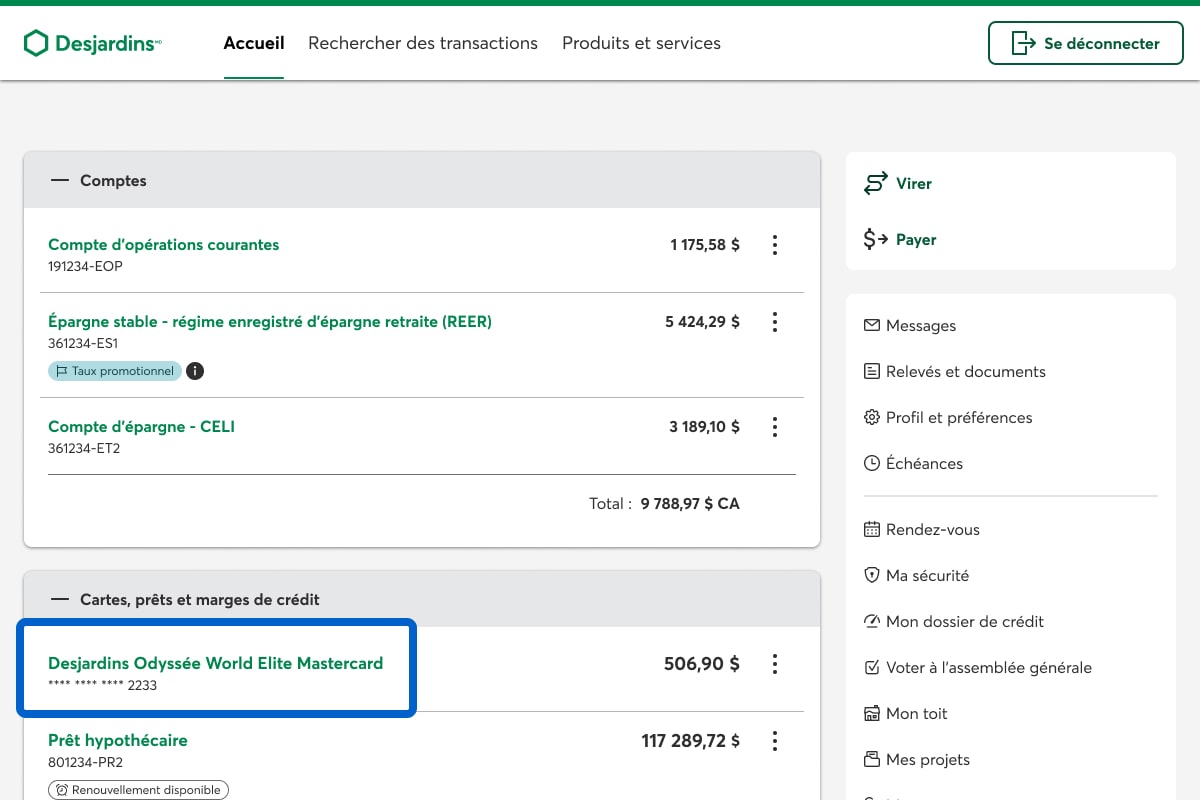Open Produits et services tab

tap(641, 43)
